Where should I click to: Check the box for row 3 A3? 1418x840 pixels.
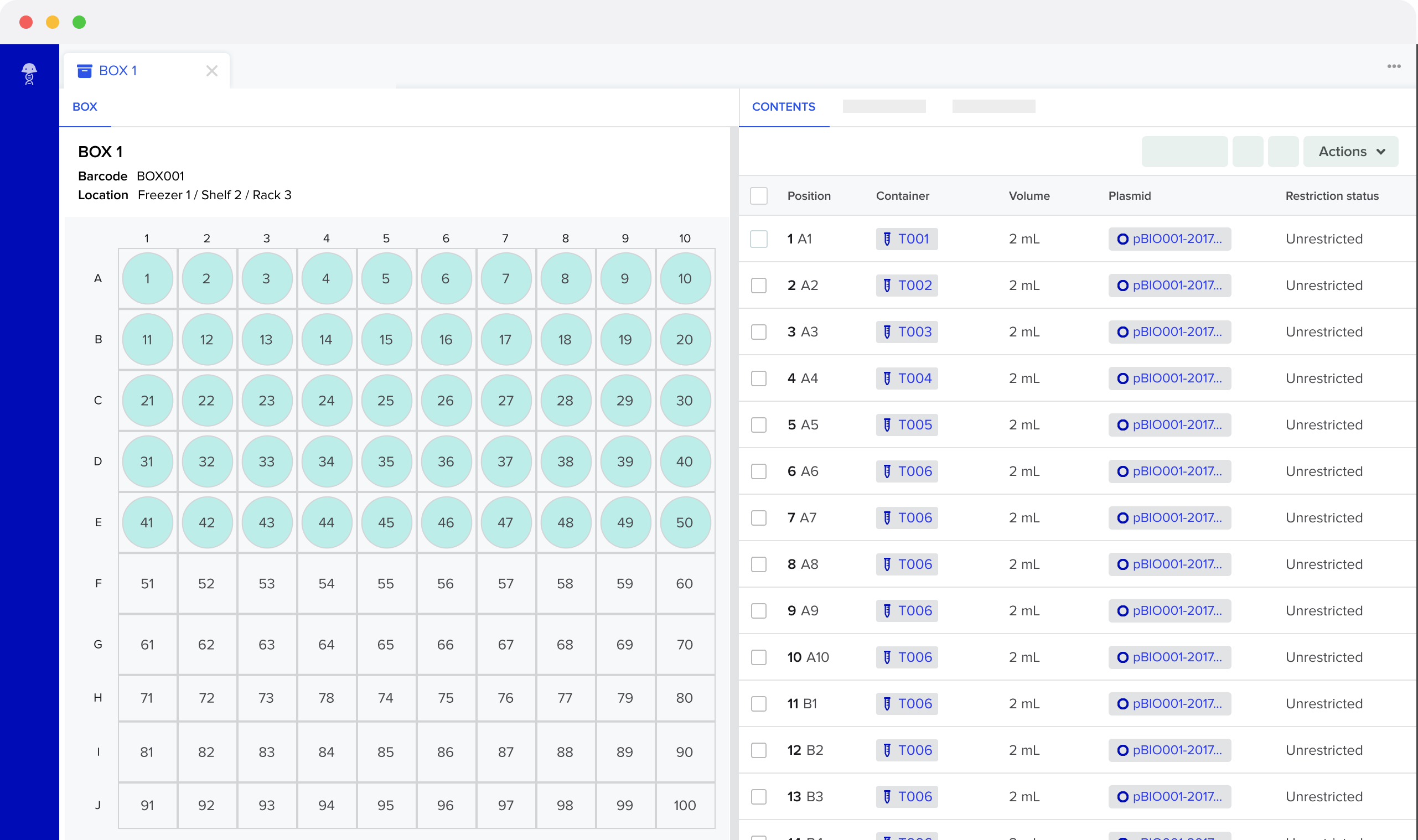point(758,331)
